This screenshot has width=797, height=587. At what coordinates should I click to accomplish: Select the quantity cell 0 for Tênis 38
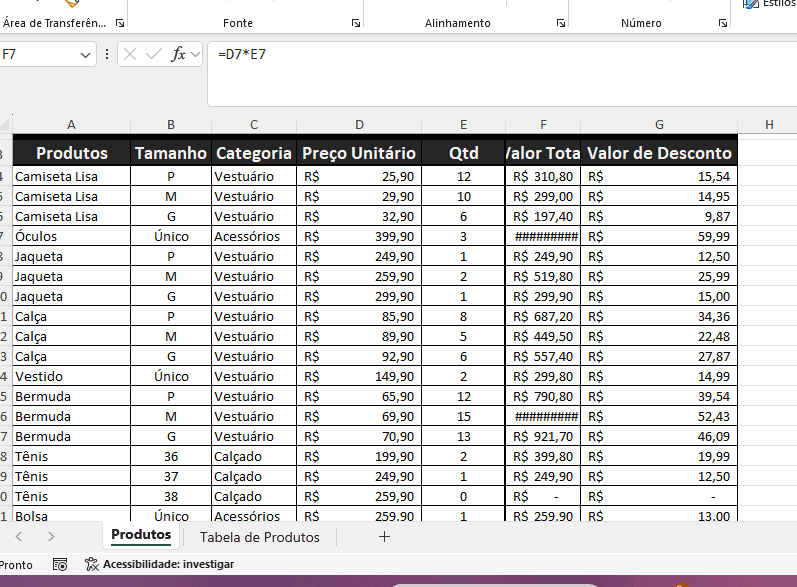tap(463, 497)
